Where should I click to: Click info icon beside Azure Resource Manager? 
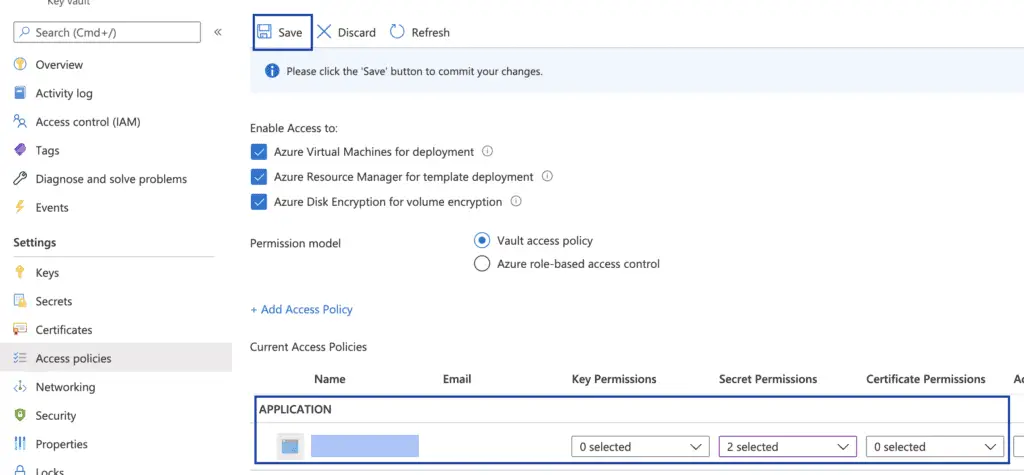coord(547,176)
